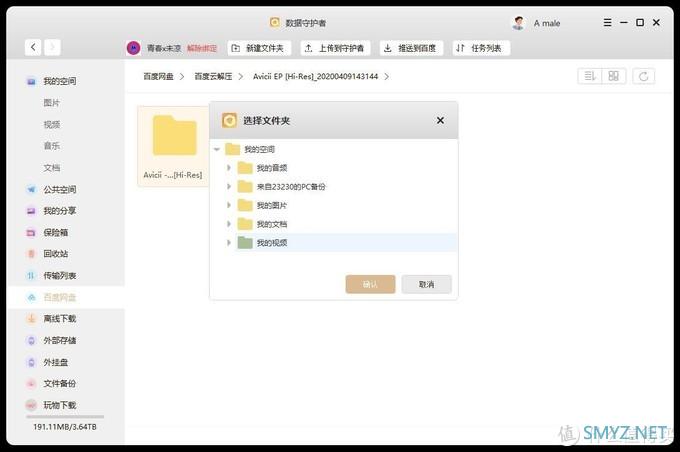Click the purple account avatar icon

(134, 48)
